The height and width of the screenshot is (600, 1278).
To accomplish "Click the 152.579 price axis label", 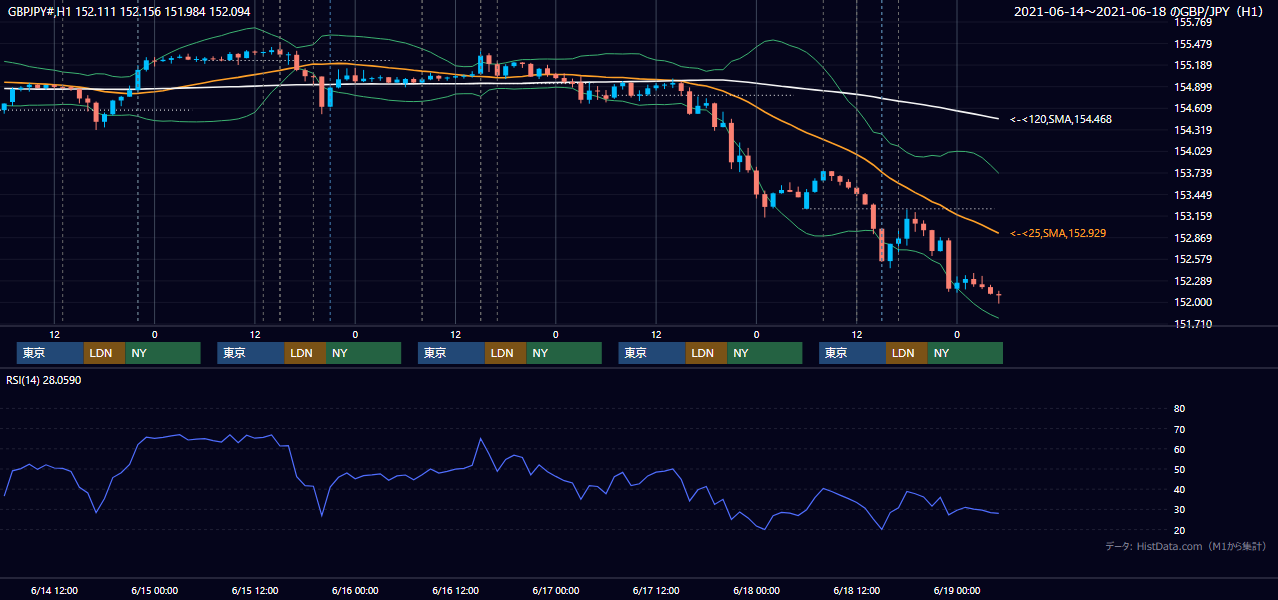I will tap(1192, 259).
